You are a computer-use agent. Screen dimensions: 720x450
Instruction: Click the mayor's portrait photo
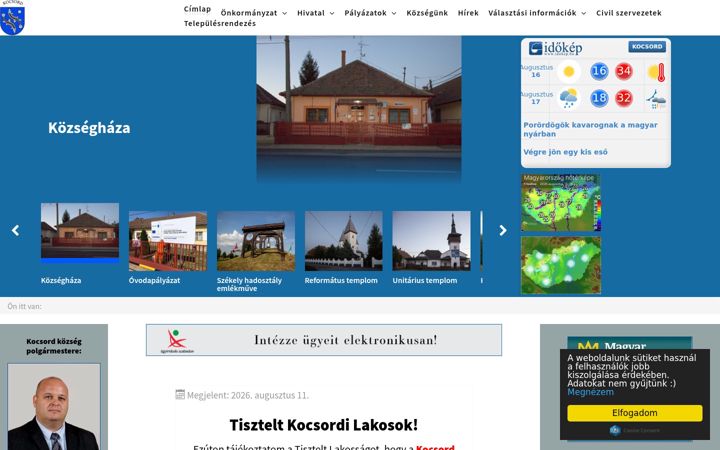pos(54,407)
